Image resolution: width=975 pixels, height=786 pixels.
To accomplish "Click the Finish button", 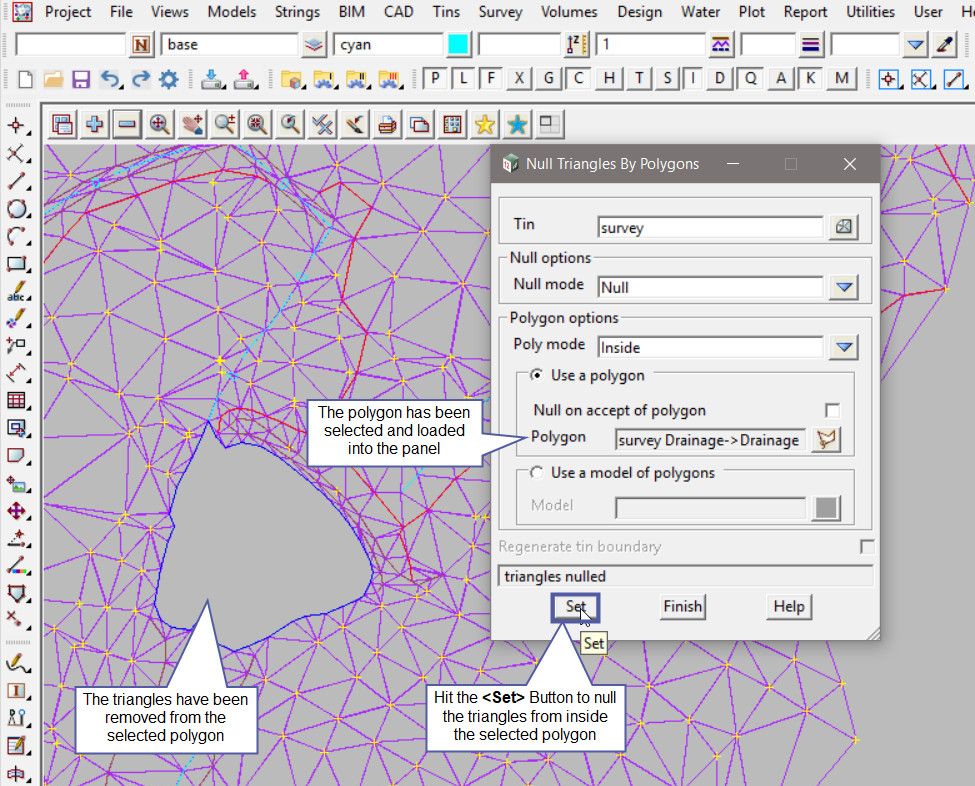I will point(682,606).
